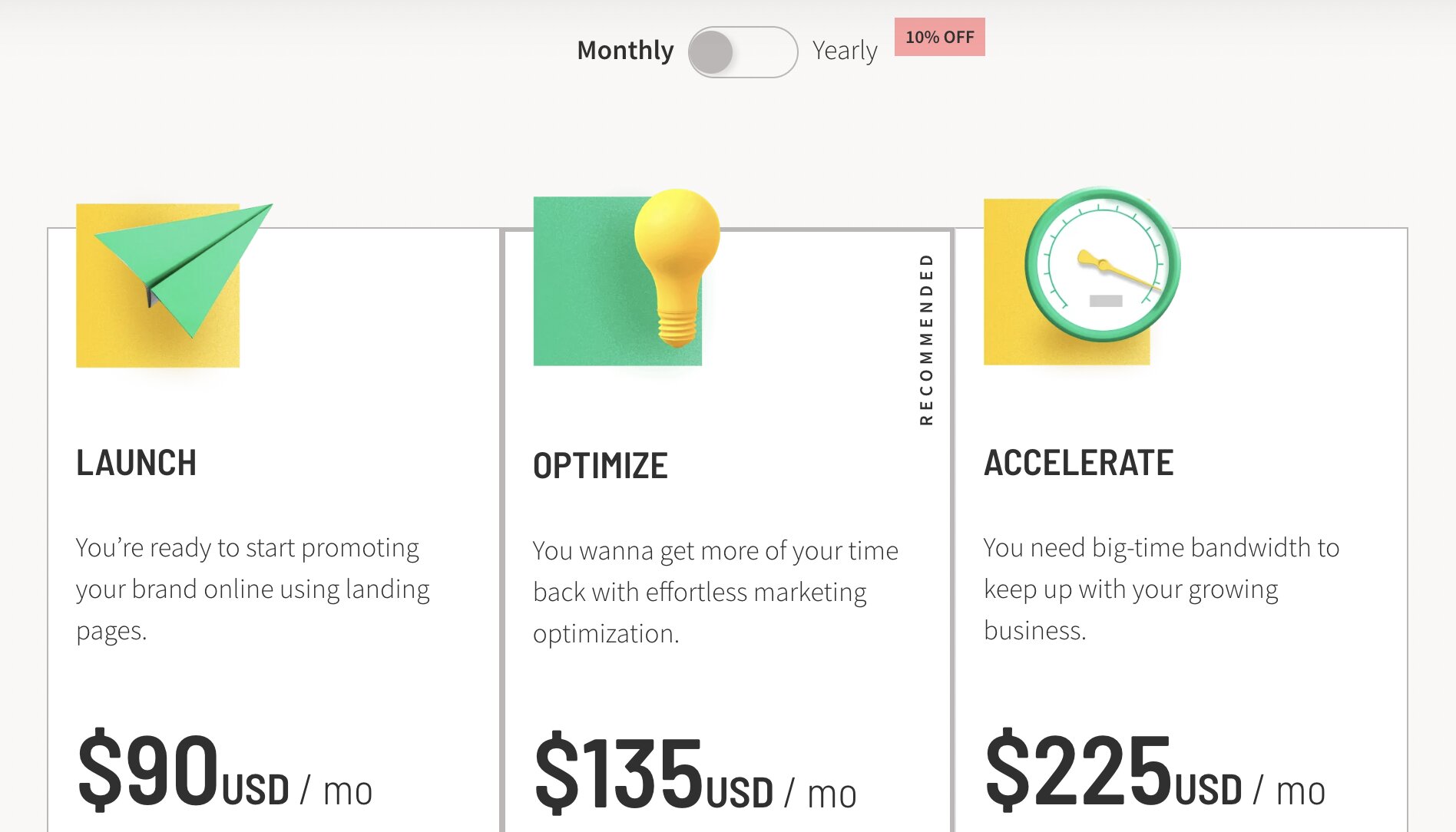
Task: Click the Accelerate plan description text
Action: [x=1161, y=589]
